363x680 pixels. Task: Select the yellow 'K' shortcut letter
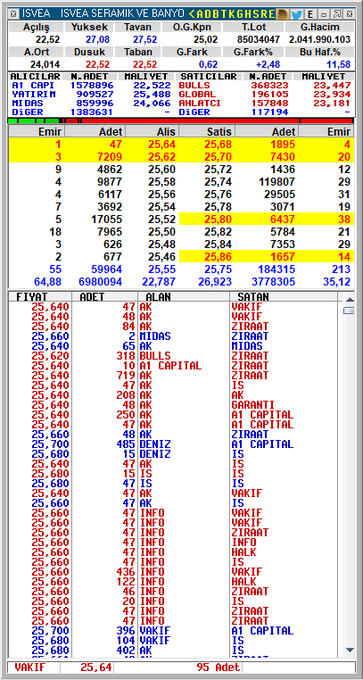click(x=233, y=14)
